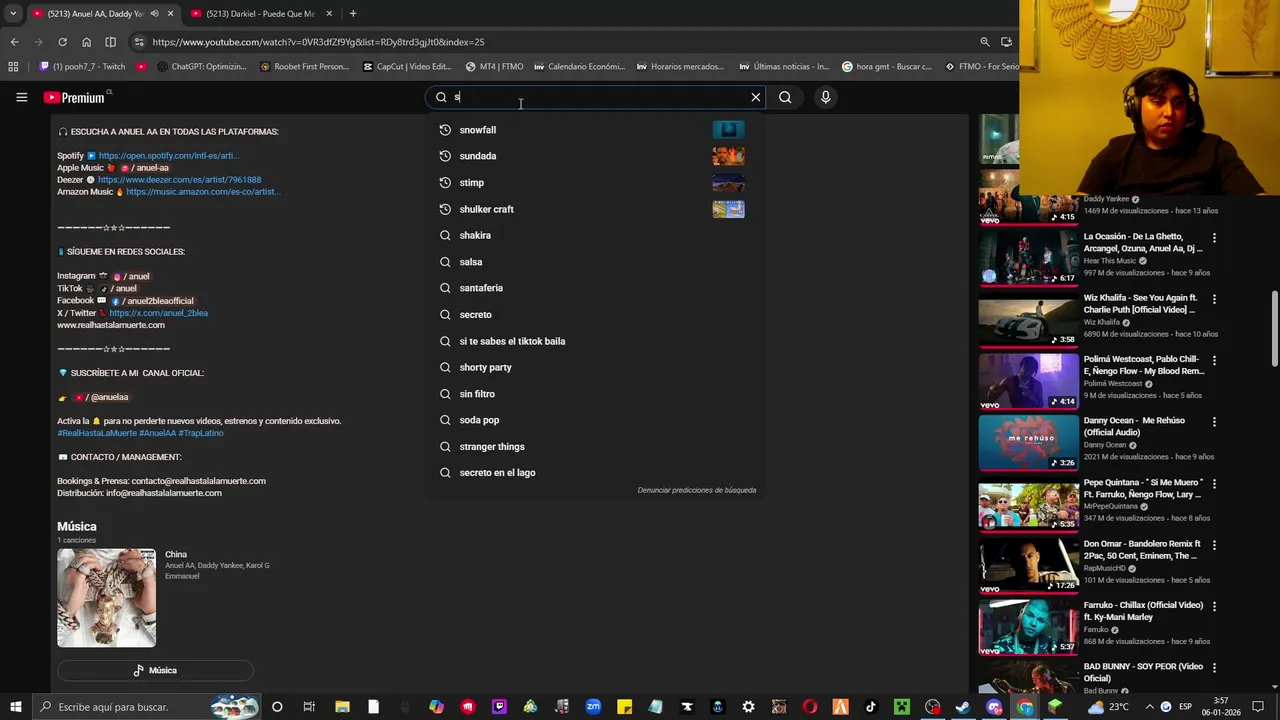Image resolution: width=1280 pixels, height=720 pixels.
Task: Go to the YouTube Premium home logo
Action: click(x=74, y=97)
